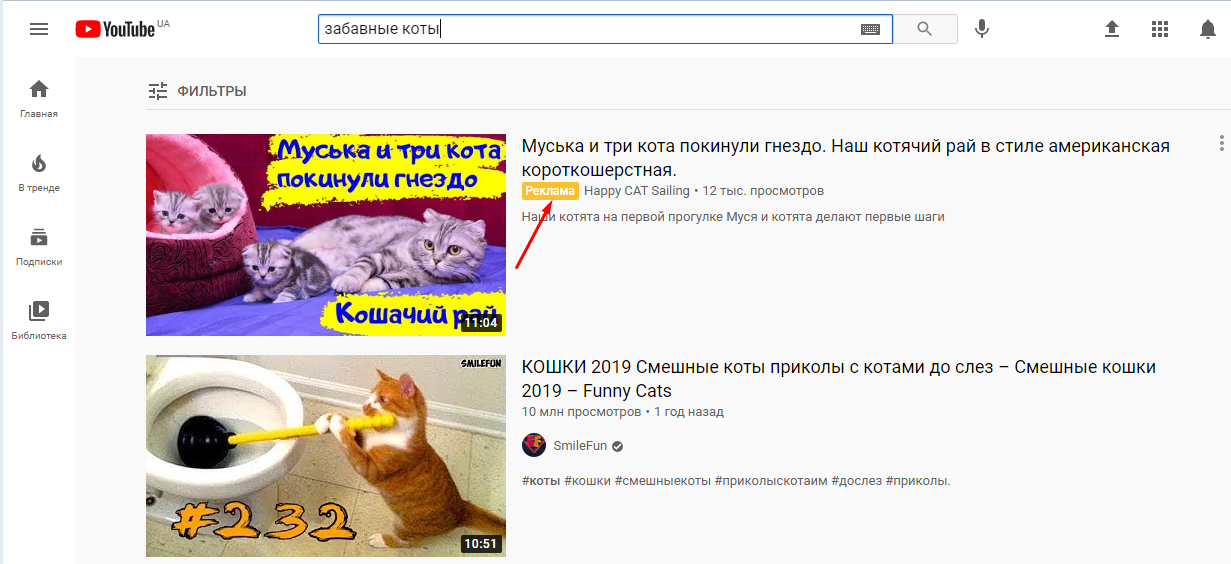Screen dimensions: 1231x564
Task: Click the 11:04 duration badge
Action: (481, 323)
